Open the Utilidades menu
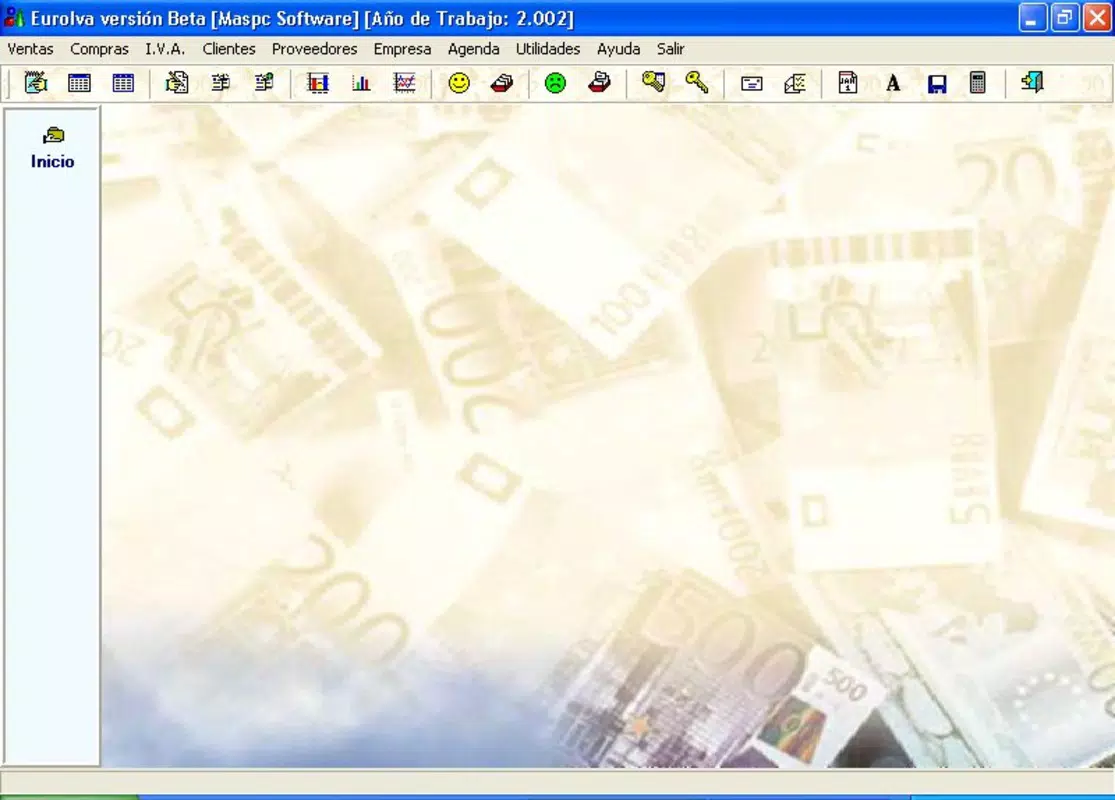Screen dimensions: 1115x800 point(548,49)
